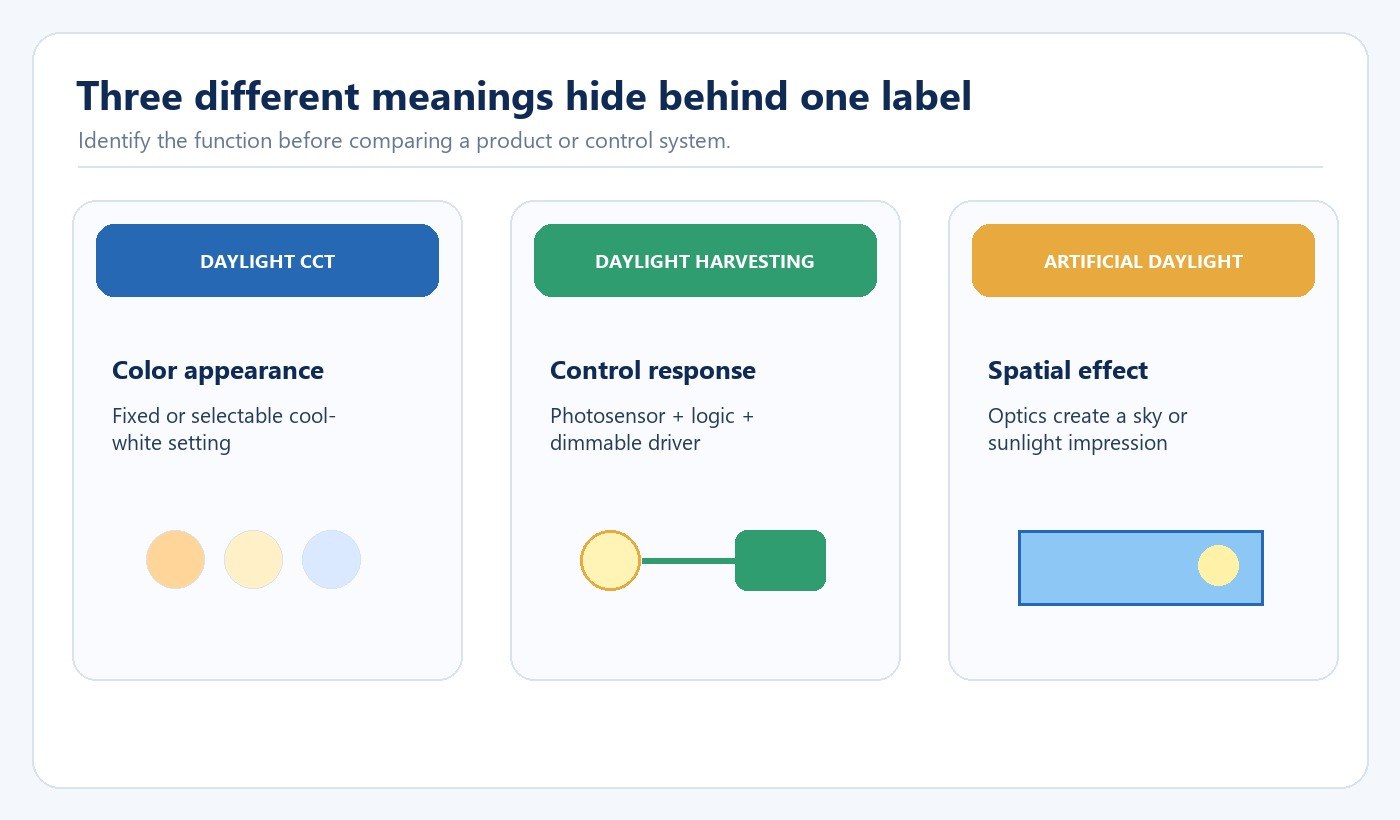This screenshot has height=820, width=1400.
Task: Click the Photosensor + logic + dimmable driver text
Action: click(652, 429)
